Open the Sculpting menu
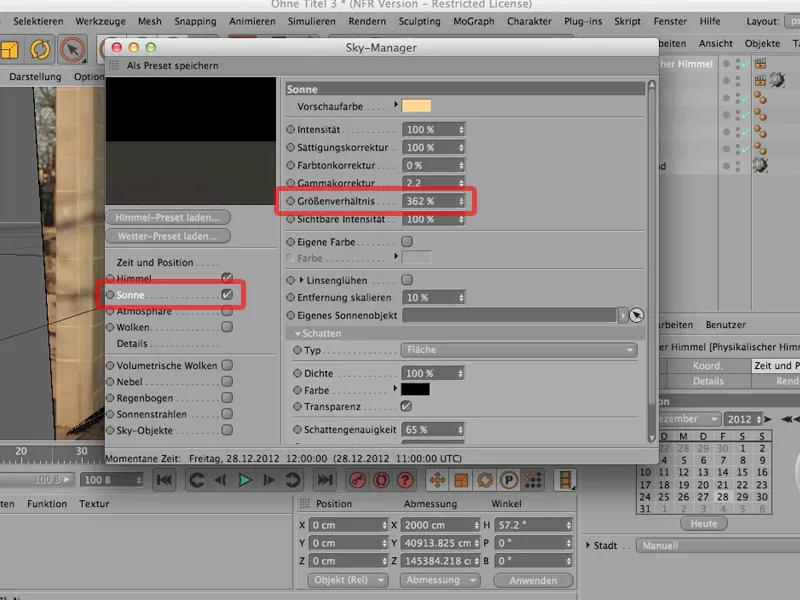The height and width of the screenshot is (600, 800). click(x=419, y=21)
